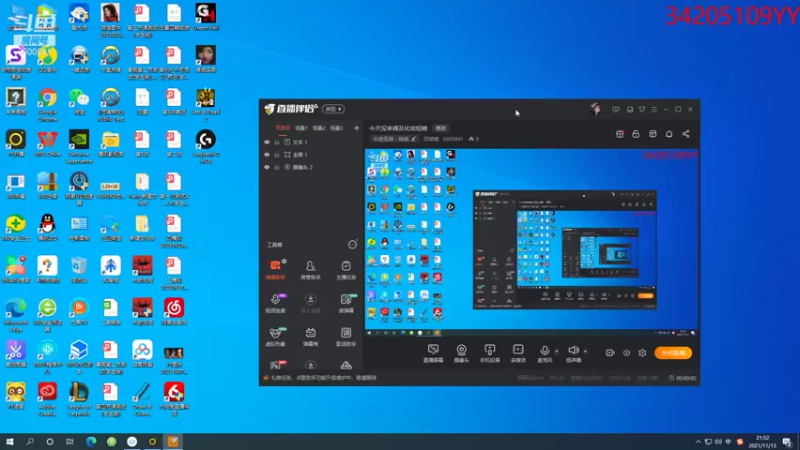Switch to the 场景2 scene tab

[319, 128]
